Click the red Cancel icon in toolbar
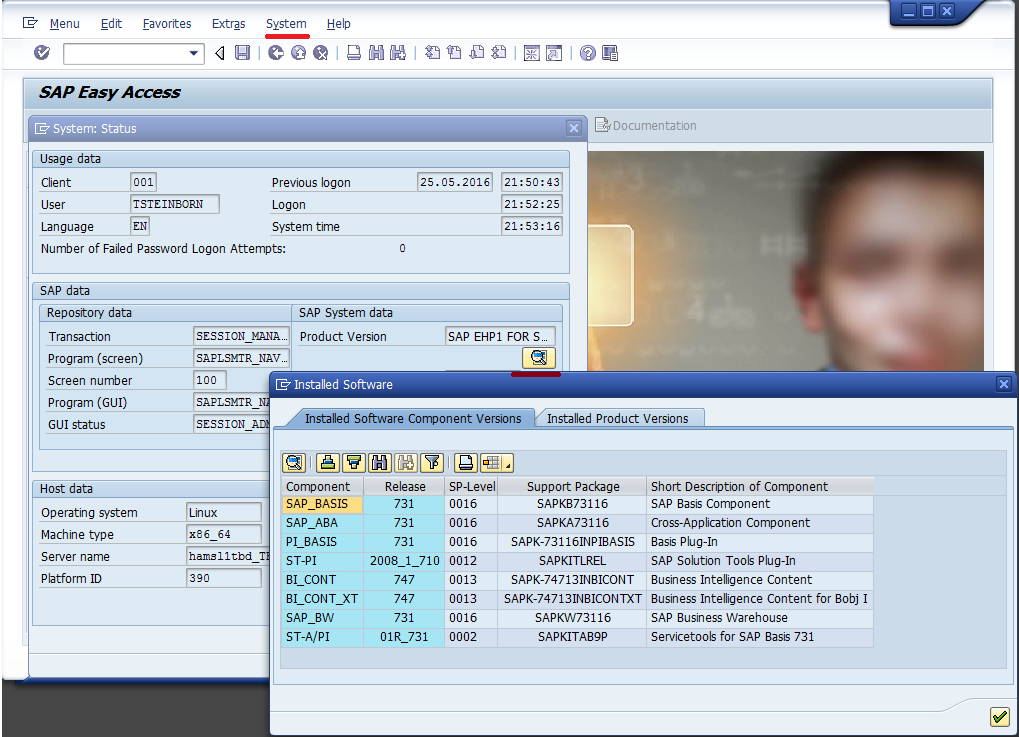This screenshot has width=1019, height=737. 321,53
